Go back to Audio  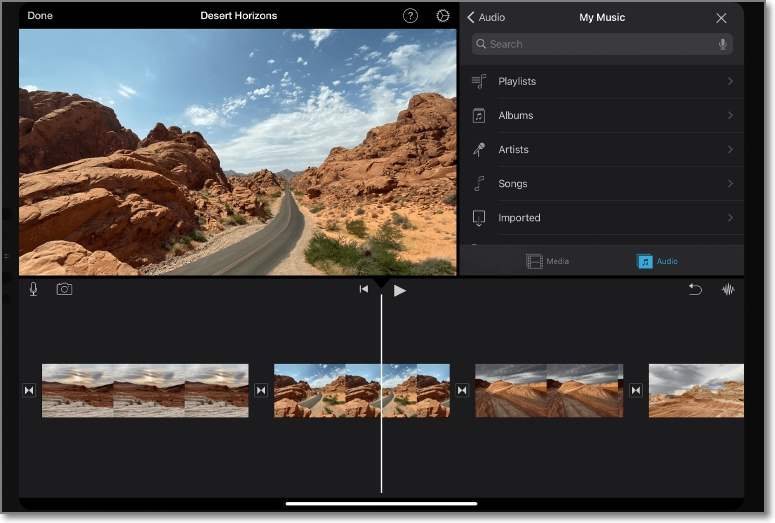click(x=486, y=17)
